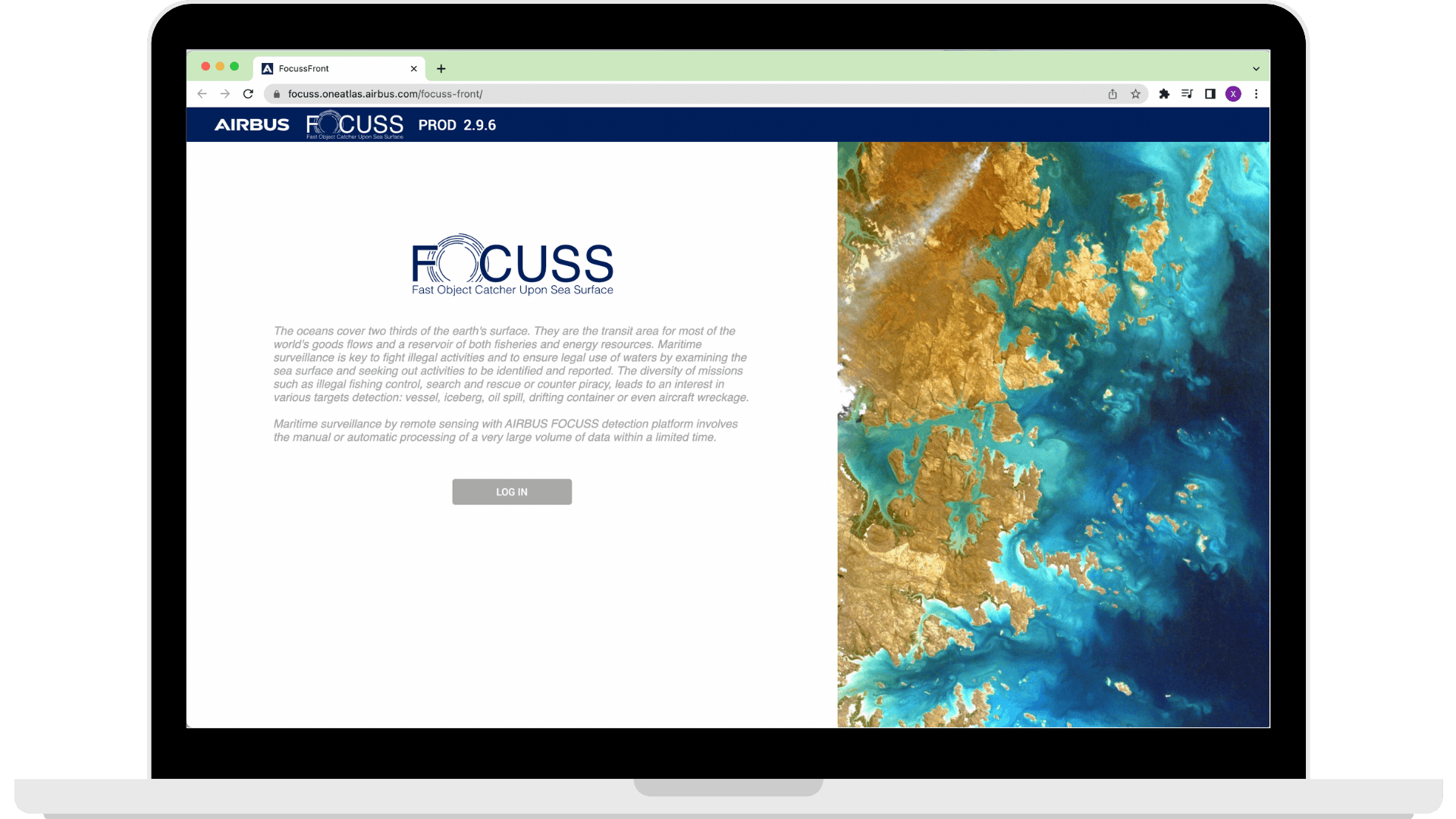The width and height of the screenshot is (1456, 819).
Task: Click the browser extensions puzzle icon
Action: (x=1164, y=93)
